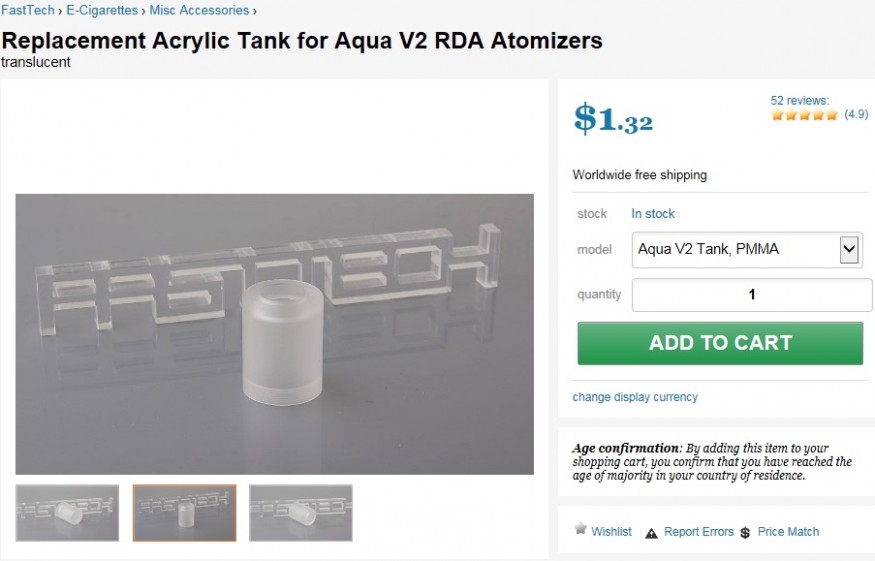The width and height of the screenshot is (875, 561).
Task: Open the change display currency link
Action: coord(635,397)
